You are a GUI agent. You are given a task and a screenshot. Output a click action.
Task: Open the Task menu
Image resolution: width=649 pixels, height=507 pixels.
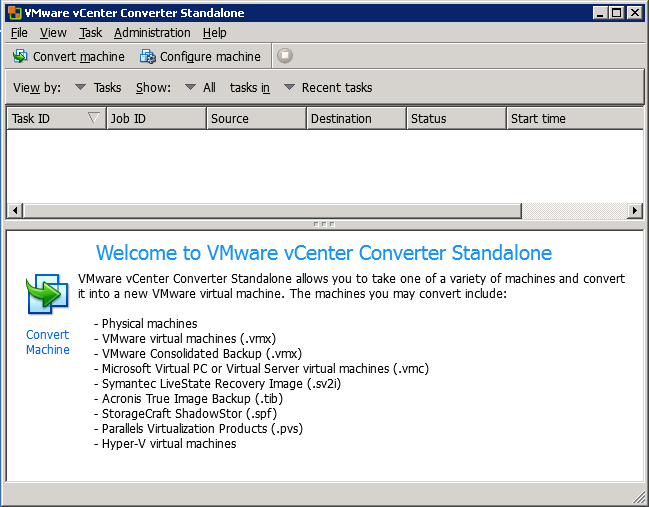point(90,33)
